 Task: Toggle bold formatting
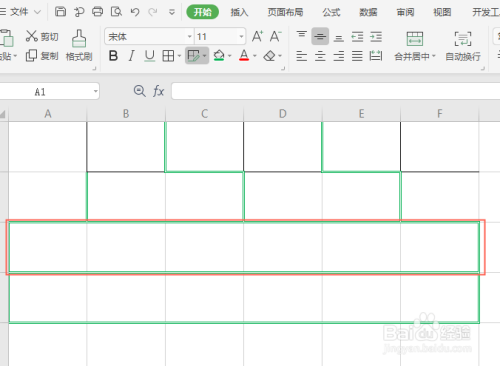(x=113, y=56)
